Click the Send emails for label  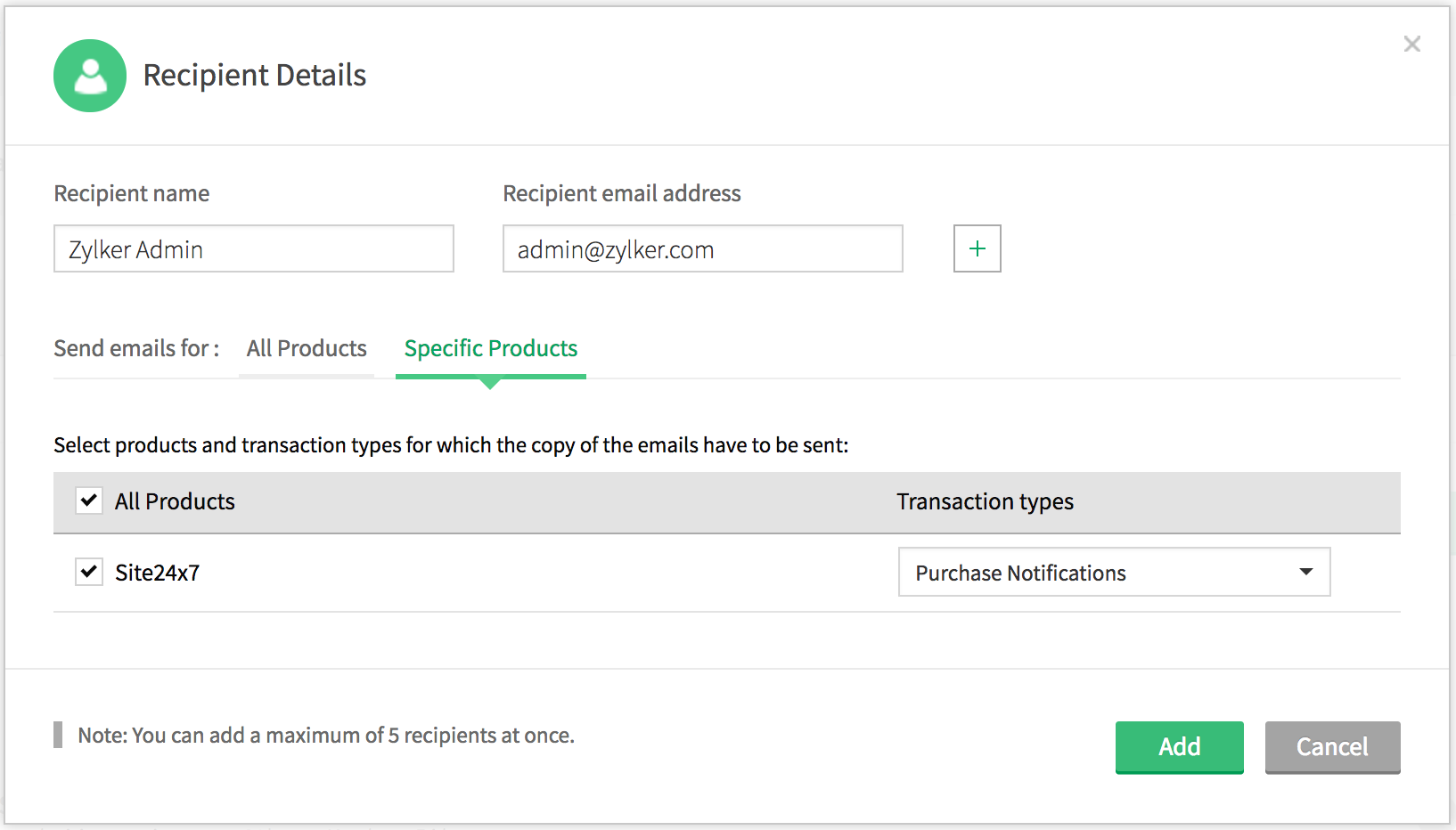click(136, 348)
